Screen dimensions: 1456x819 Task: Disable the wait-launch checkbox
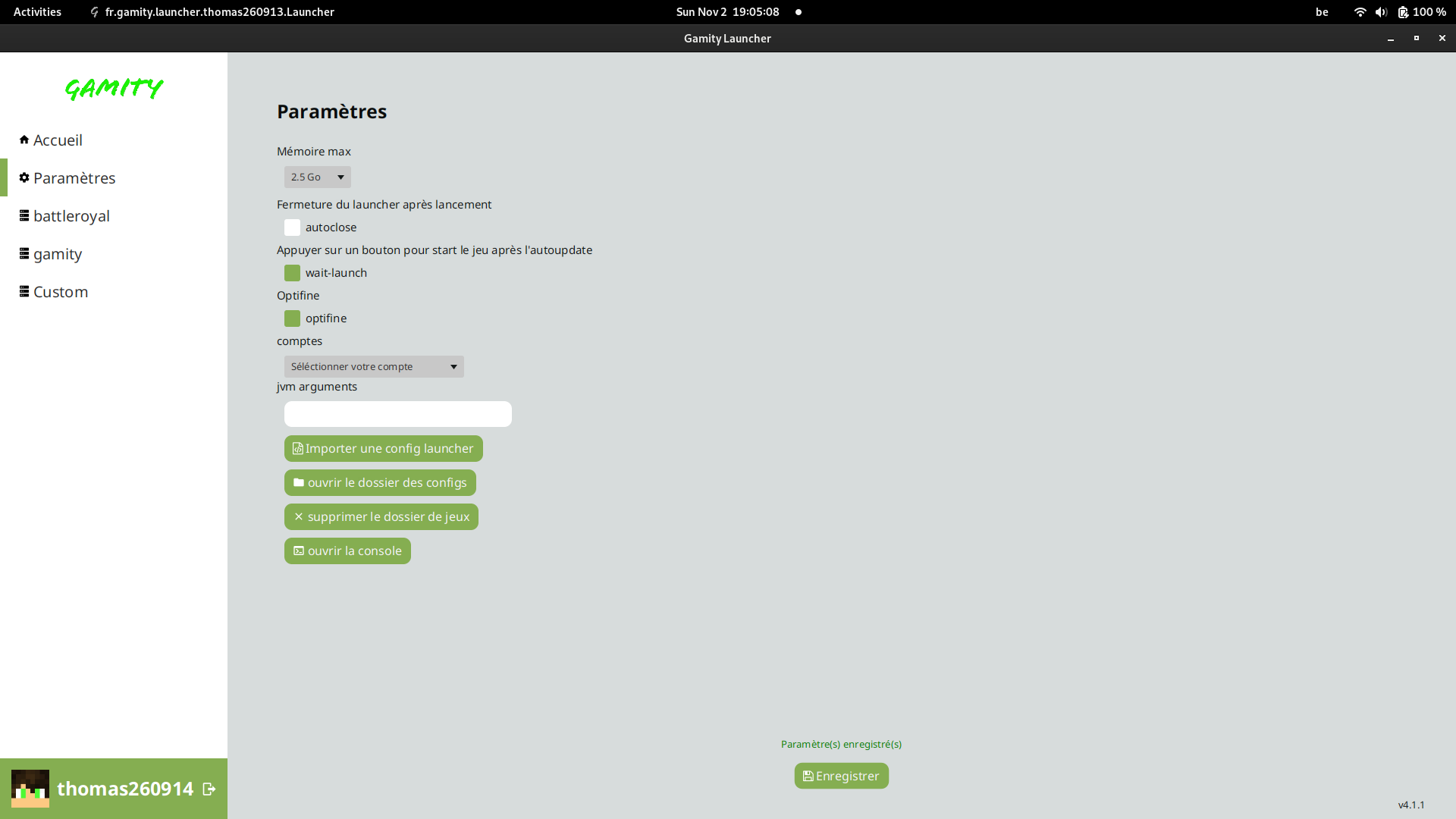point(292,273)
